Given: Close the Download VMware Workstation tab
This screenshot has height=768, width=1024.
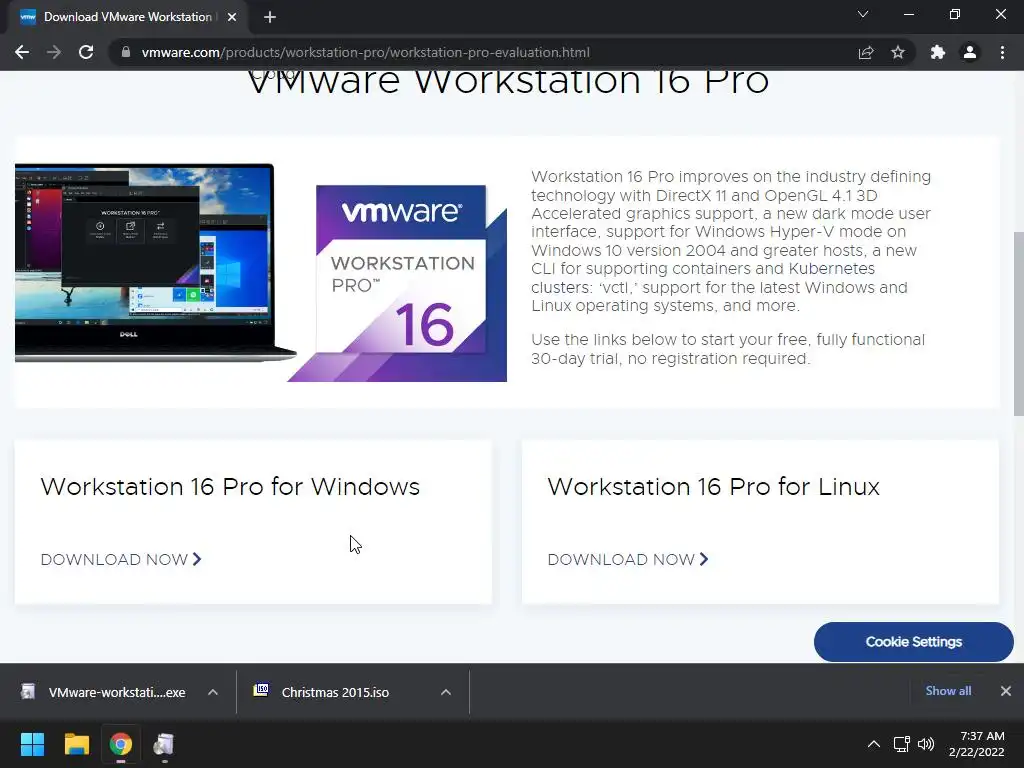Looking at the screenshot, I should [232, 17].
